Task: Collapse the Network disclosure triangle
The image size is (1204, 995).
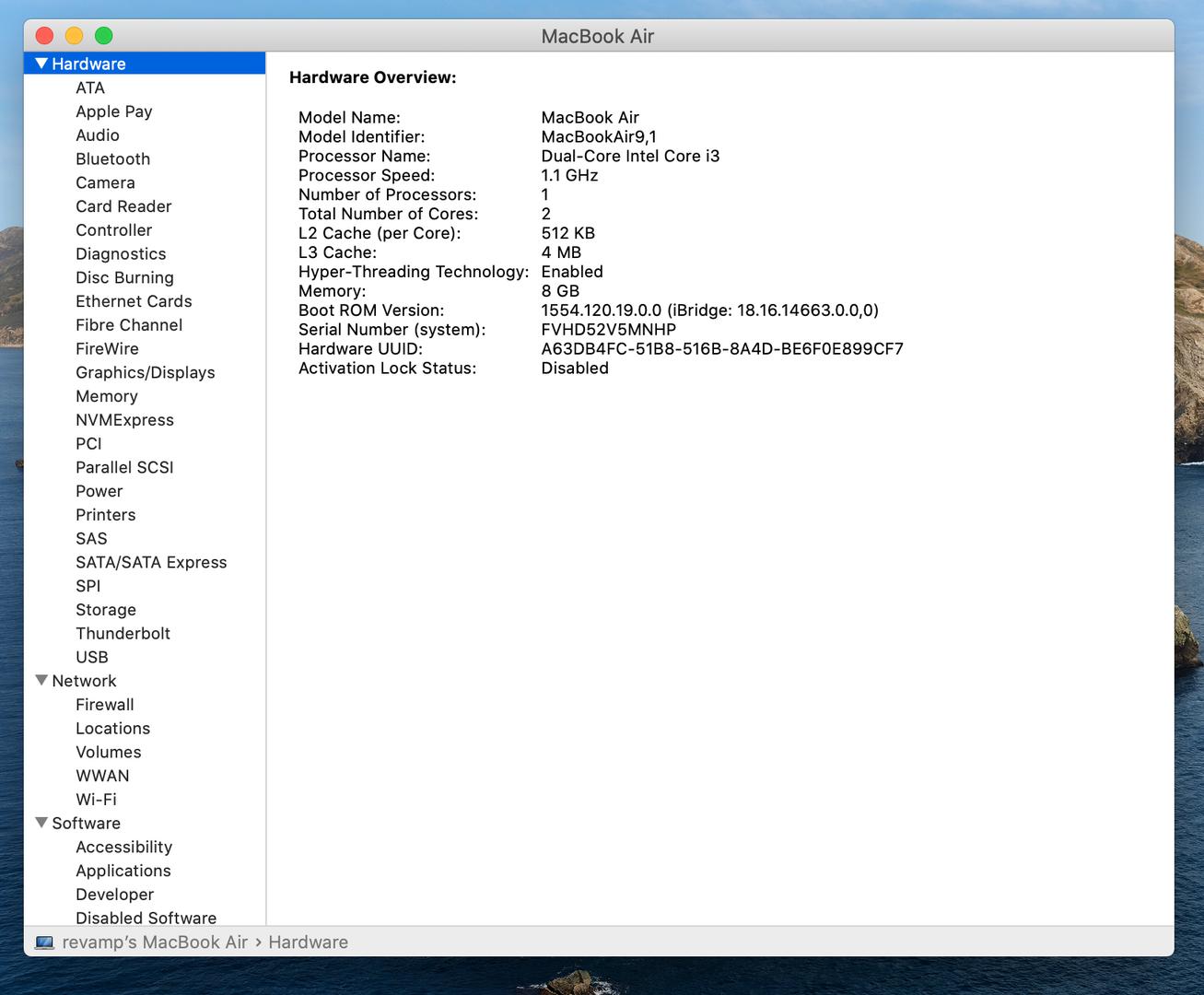Action: tap(41, 681)
